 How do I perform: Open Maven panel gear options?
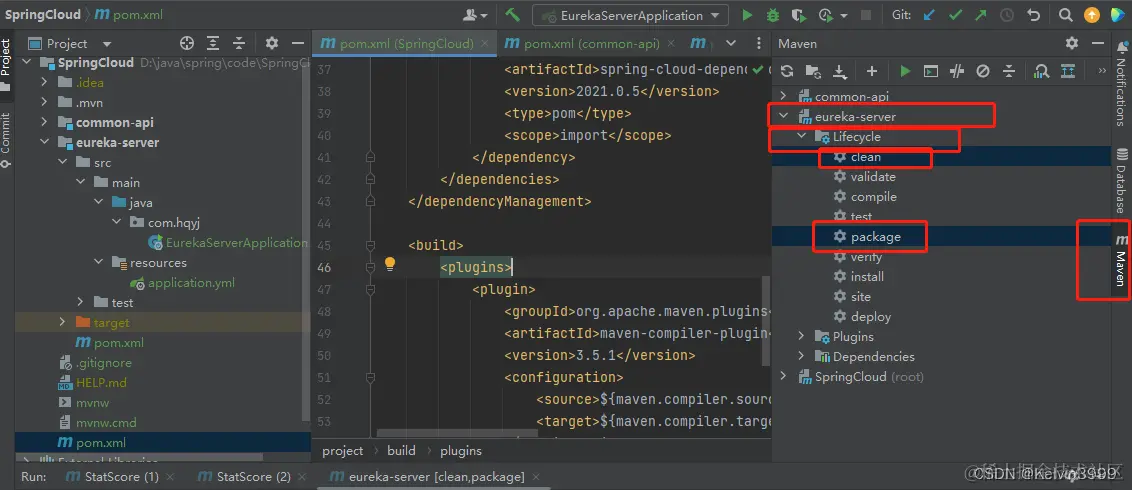[x=1072, y=43]
